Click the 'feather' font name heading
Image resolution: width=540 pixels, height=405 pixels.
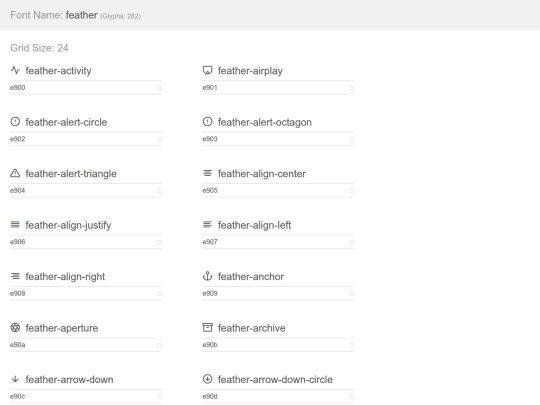point(82,15)
